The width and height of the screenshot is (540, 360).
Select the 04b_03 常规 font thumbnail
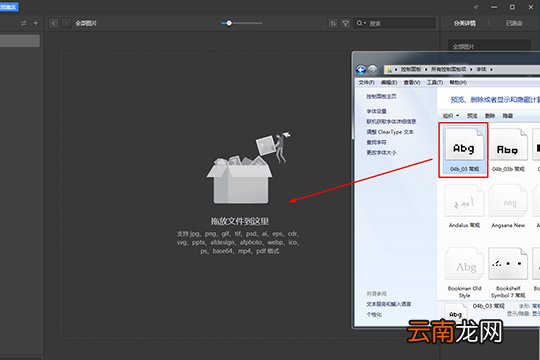click(464, 150)
